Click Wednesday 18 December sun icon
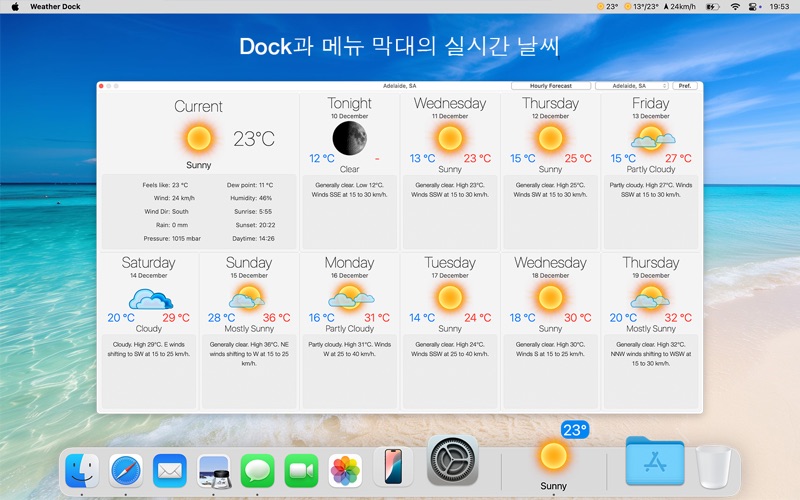 (x=550, y=297)
